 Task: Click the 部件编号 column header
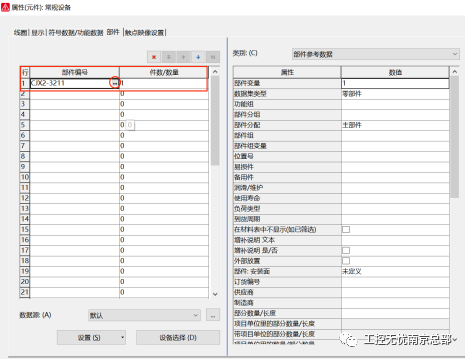(75, 72)
